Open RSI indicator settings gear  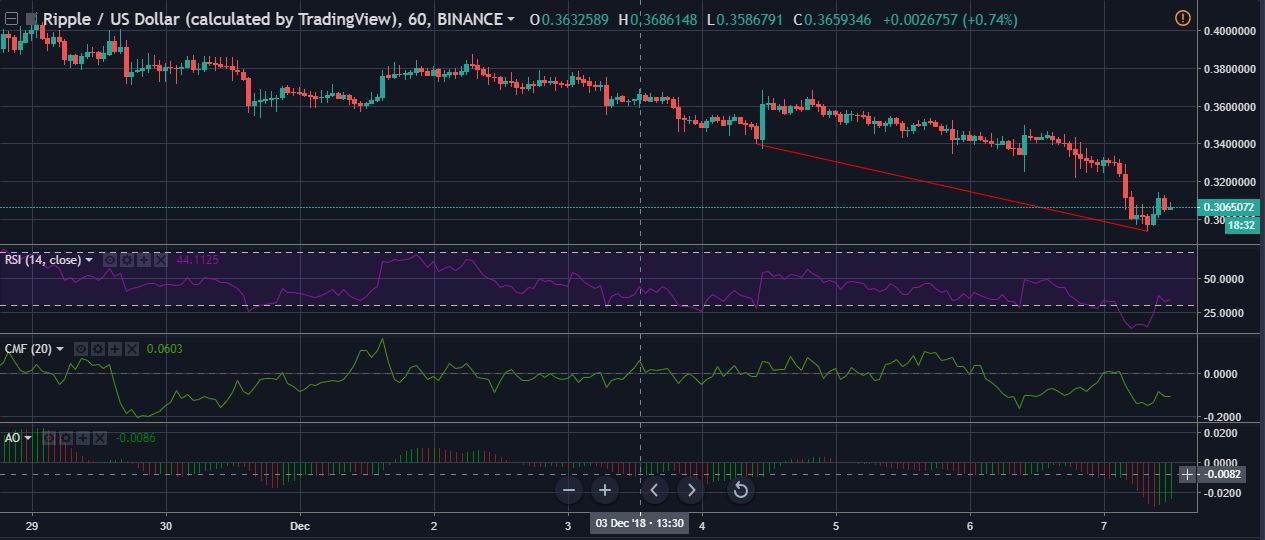[127, 260]
